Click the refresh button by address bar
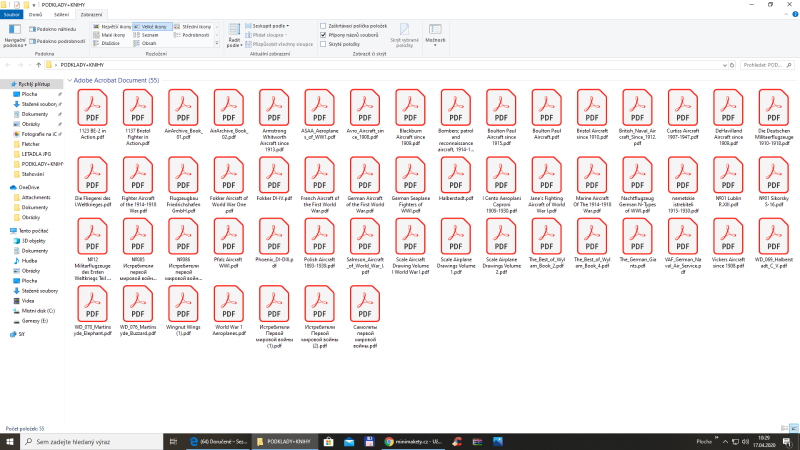The height and width of the screenshot is (450, 800). [732, 65]
